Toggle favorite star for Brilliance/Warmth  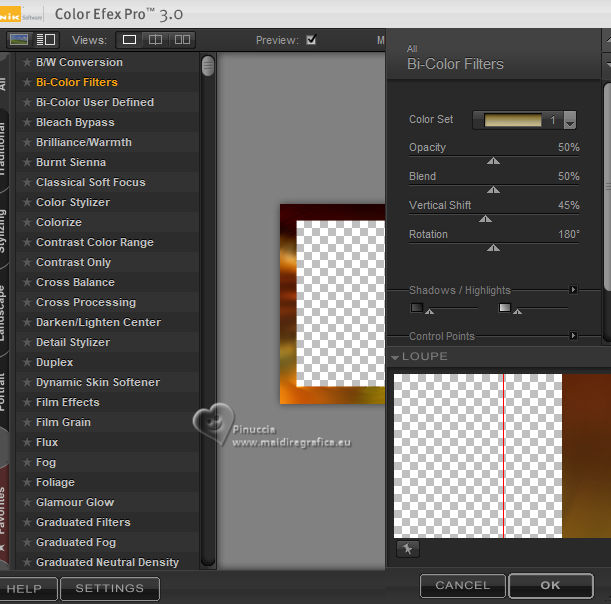click(x=26, y=142)
